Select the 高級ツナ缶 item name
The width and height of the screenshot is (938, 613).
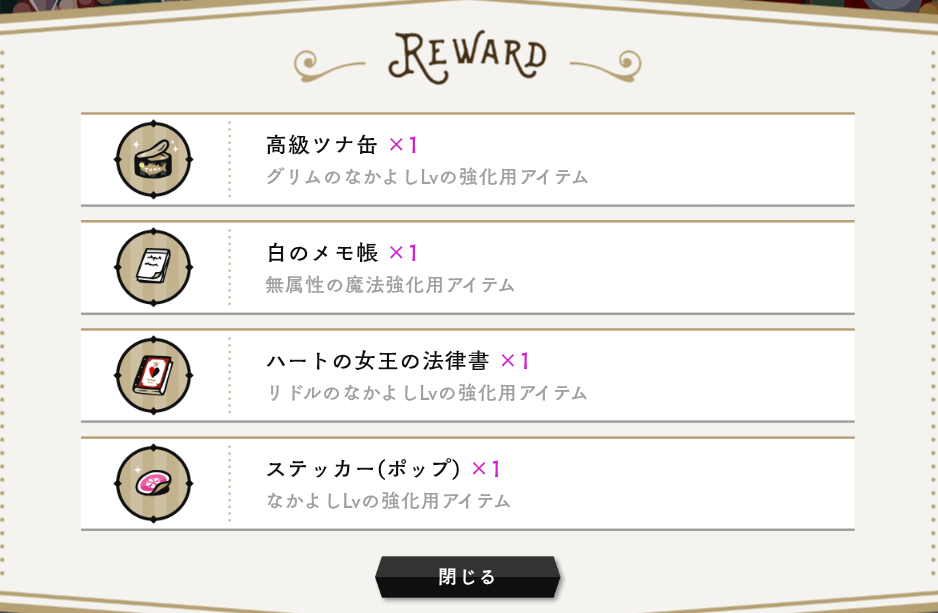[322, 145]
